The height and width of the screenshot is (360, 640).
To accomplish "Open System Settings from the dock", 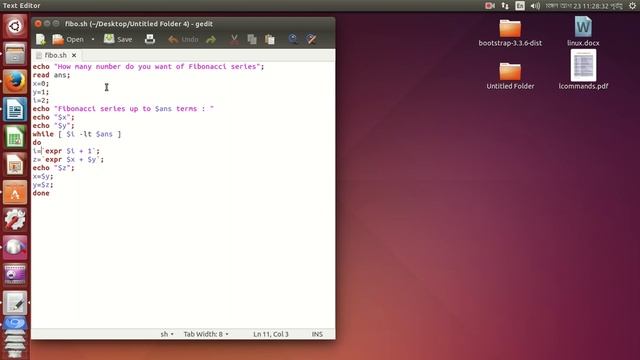I will tap(15, 220).
